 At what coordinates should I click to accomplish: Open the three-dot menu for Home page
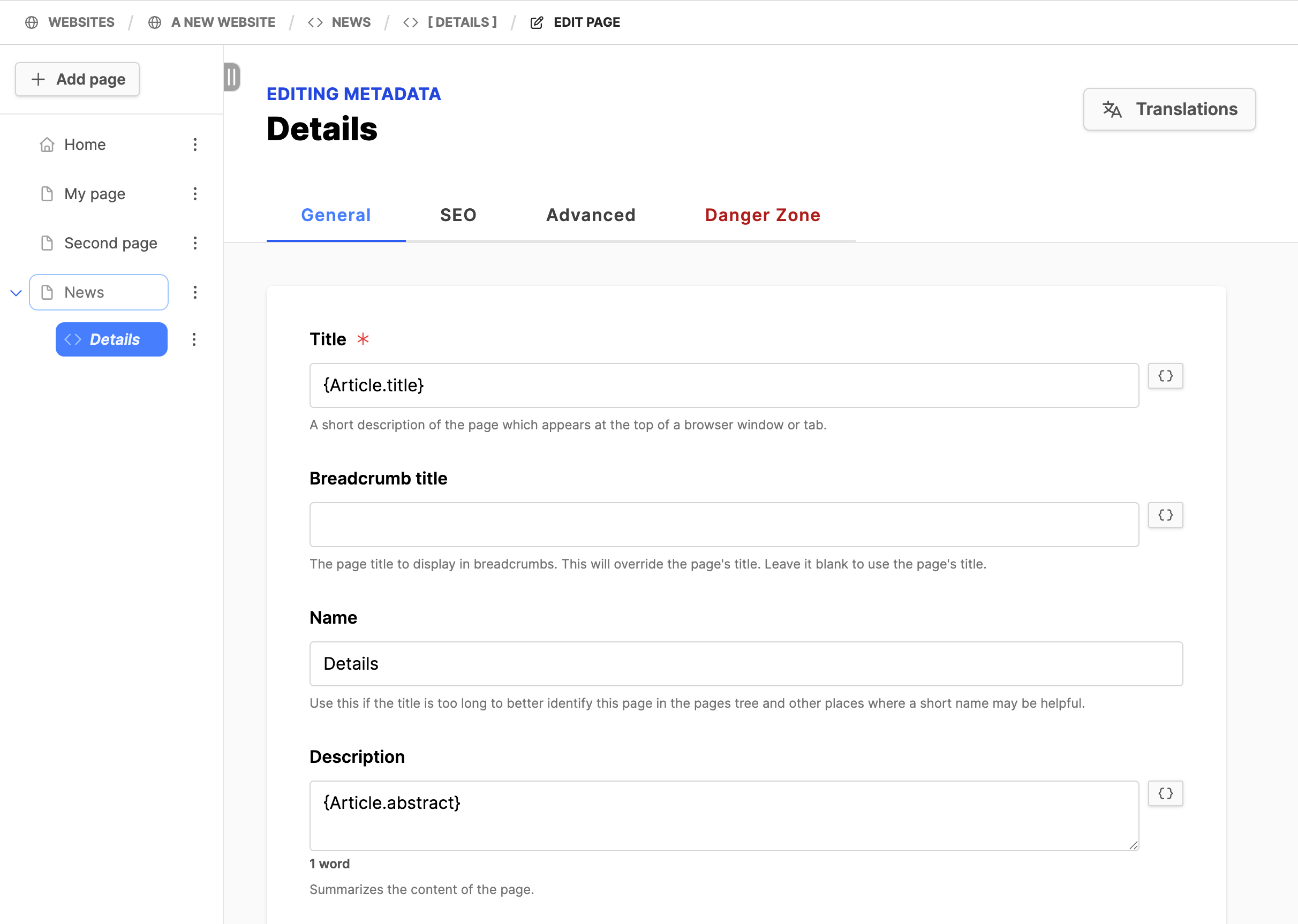194,145
